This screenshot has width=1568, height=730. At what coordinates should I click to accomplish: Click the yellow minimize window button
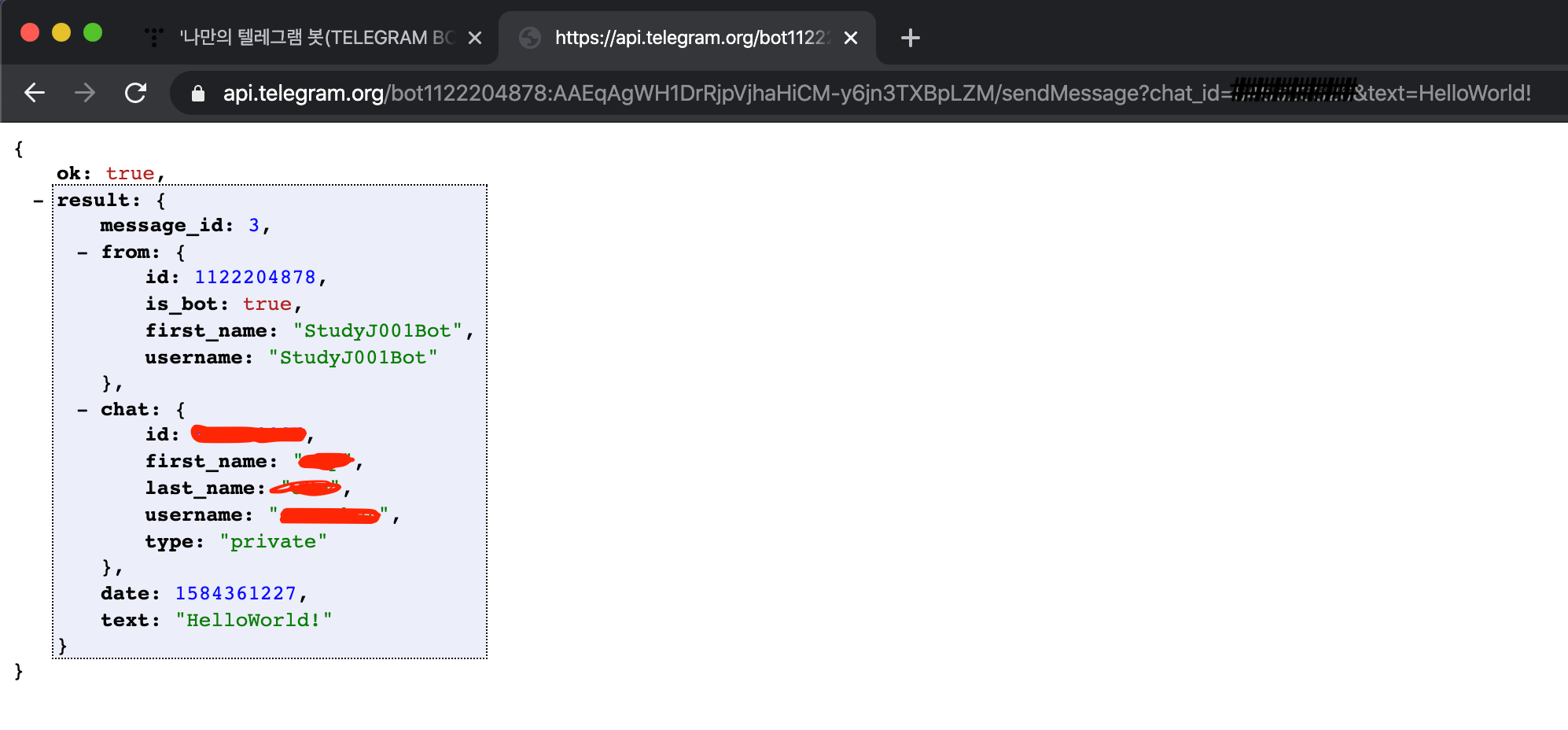(x=61, y=32)
